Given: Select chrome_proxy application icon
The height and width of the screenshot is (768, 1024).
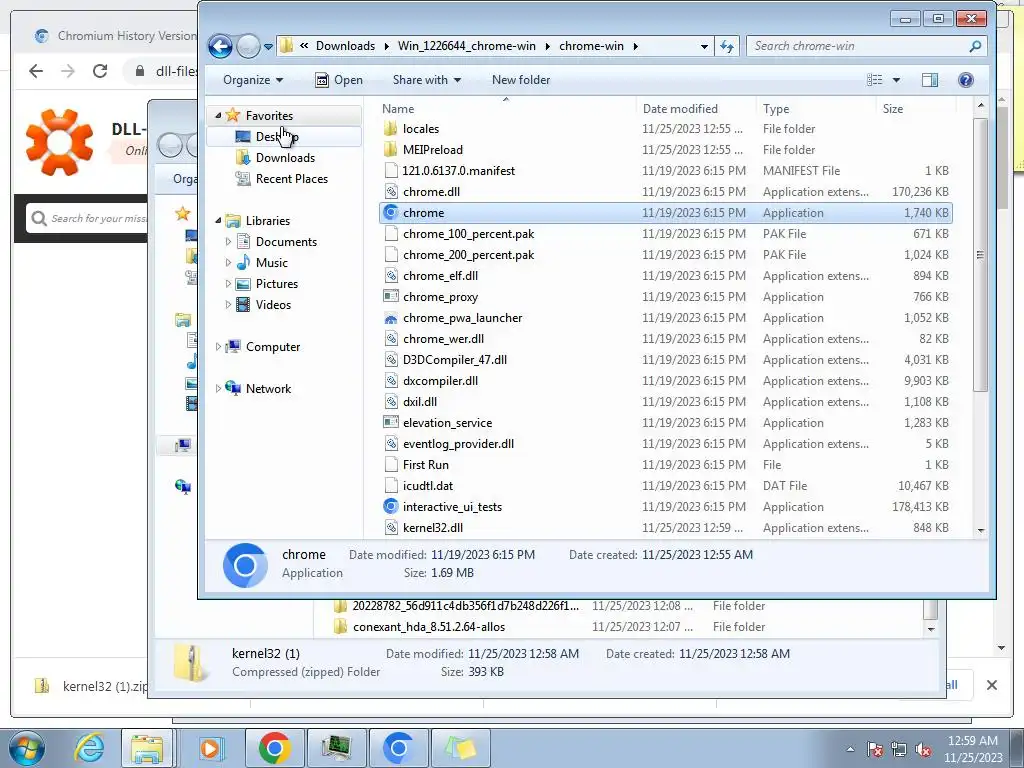Looking at the screenshot, I should [x=391, y=296].
